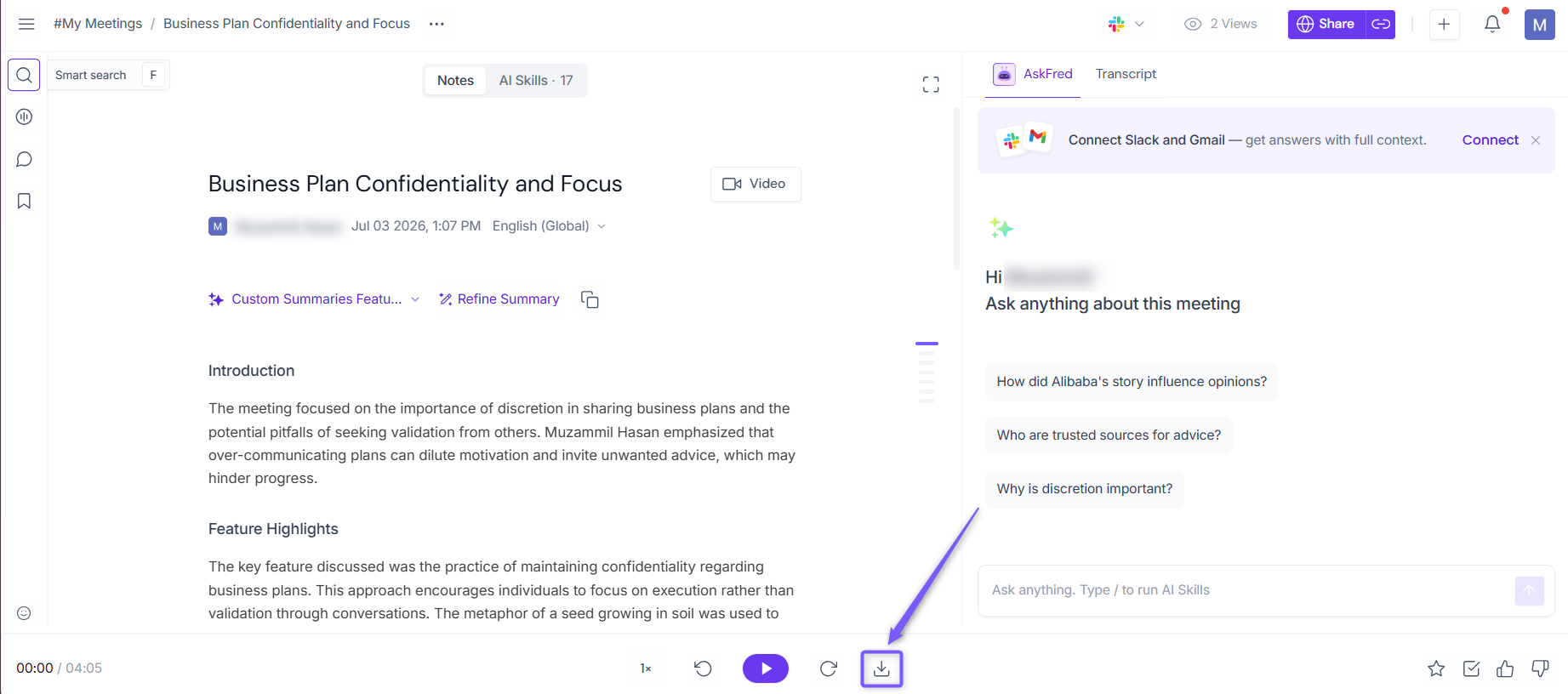
Task: Open the Video button
Action: pyautogui.click(x=755, y=184)
